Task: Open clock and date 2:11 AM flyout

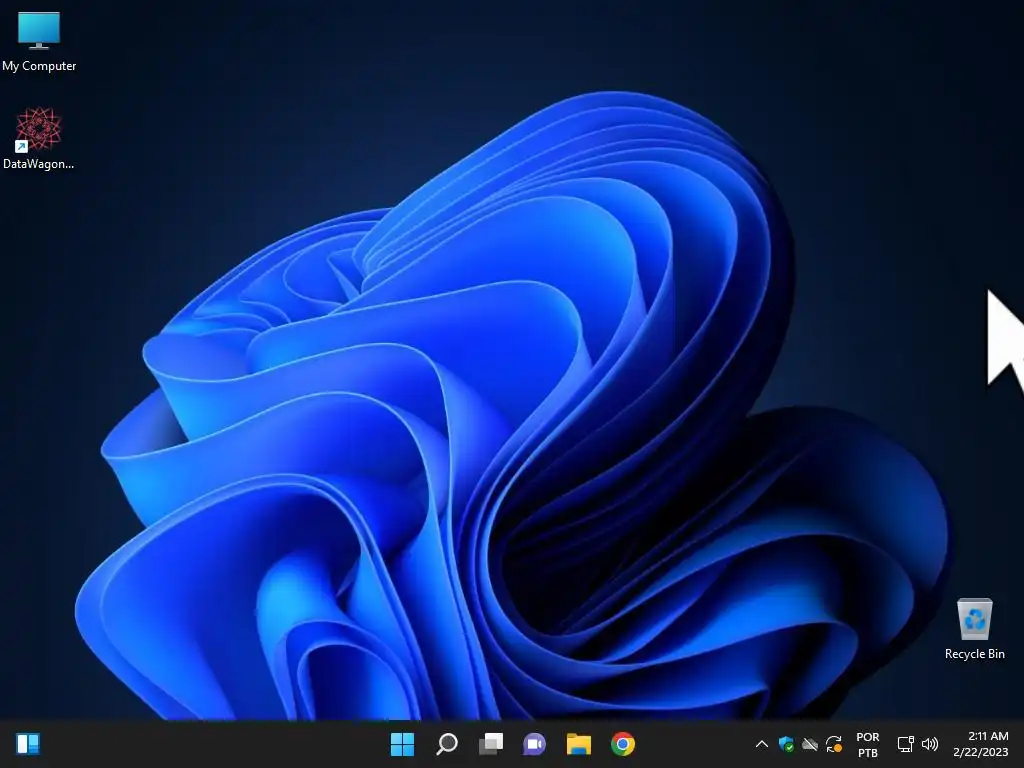Action: tap(980, 744)
